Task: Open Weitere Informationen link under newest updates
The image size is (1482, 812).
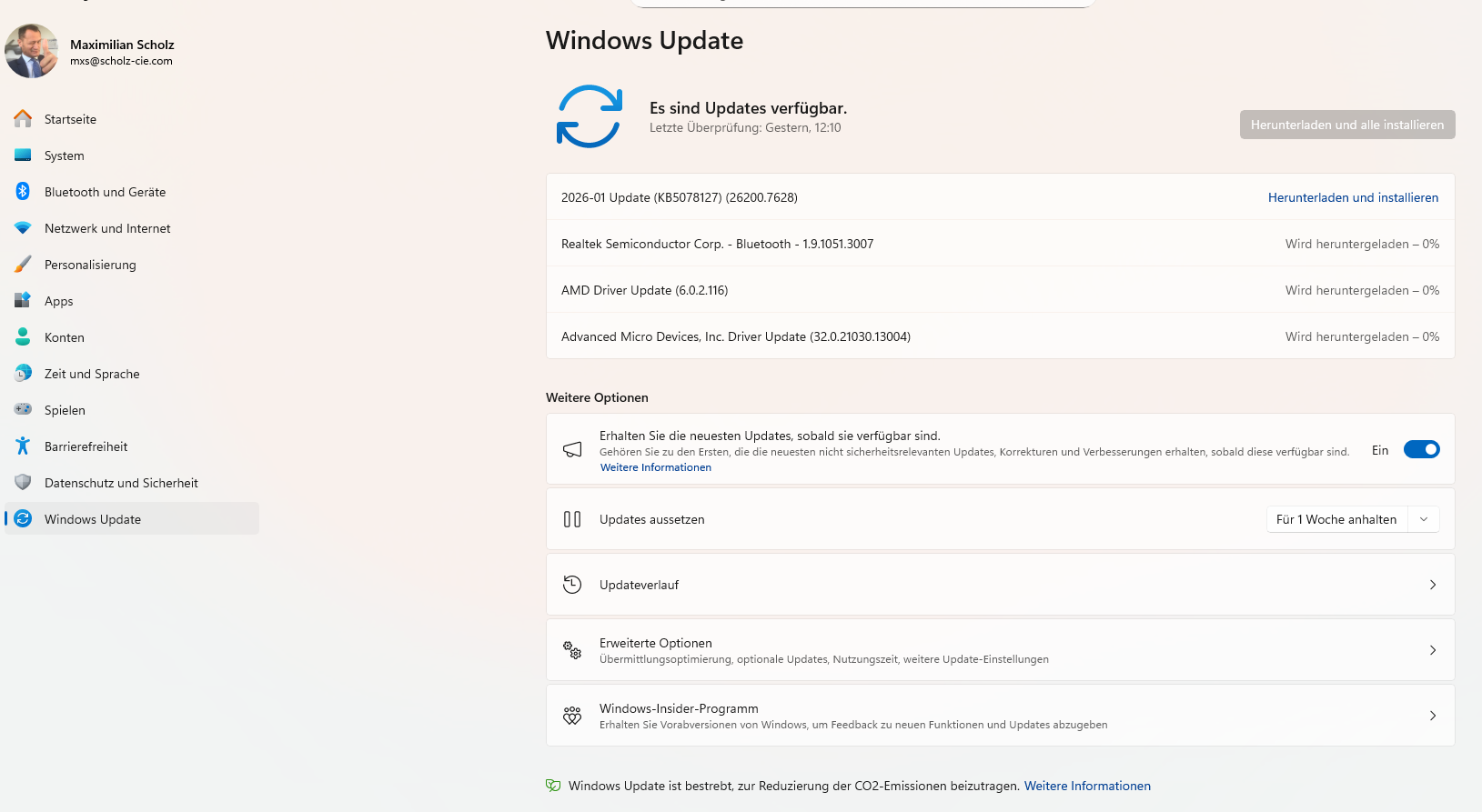Action: pos(655,467)
